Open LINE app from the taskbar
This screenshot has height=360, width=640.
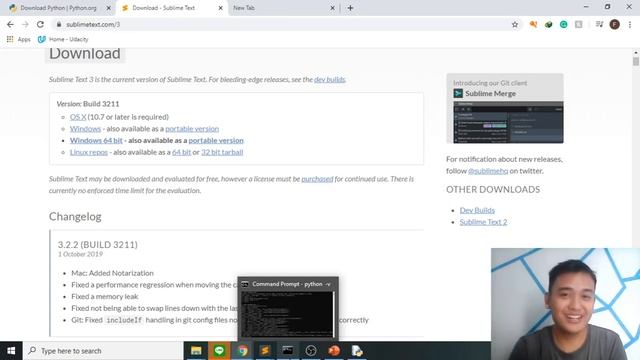(x=219, y=351)
